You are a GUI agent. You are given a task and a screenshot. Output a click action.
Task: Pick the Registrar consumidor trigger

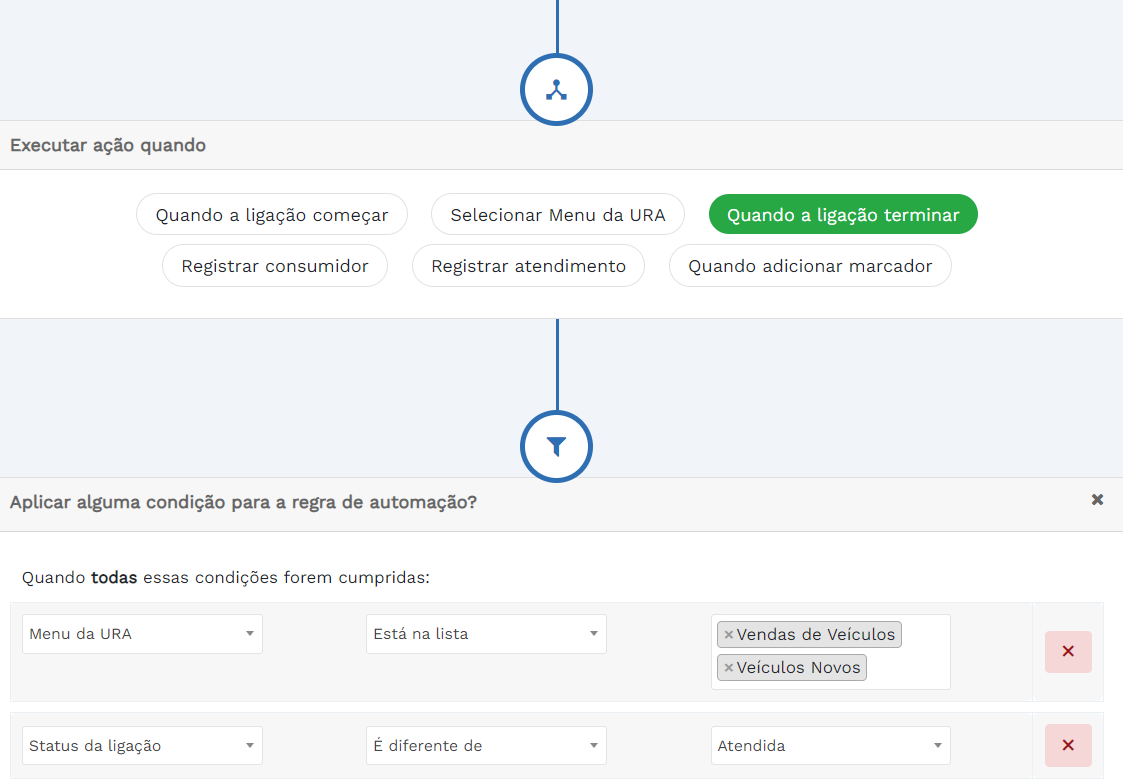coord(275,266)
